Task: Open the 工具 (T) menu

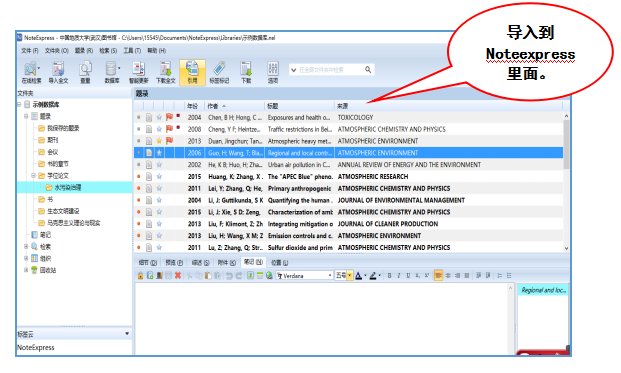Action: 132,51
